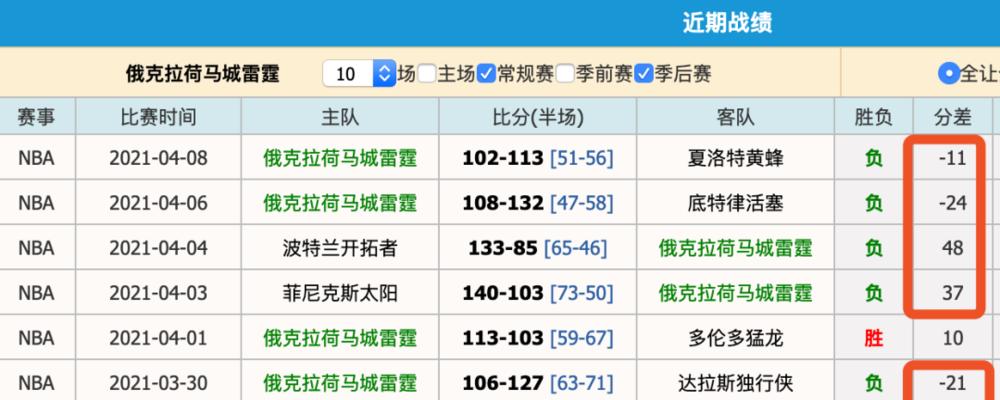Click the 负 result in the 2021-04-08 row
Screen dimensions: 1000x400
874,158
